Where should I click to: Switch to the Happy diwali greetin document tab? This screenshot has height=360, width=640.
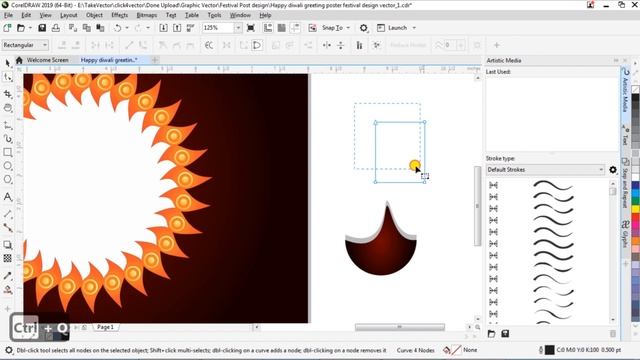pos(109,60)
